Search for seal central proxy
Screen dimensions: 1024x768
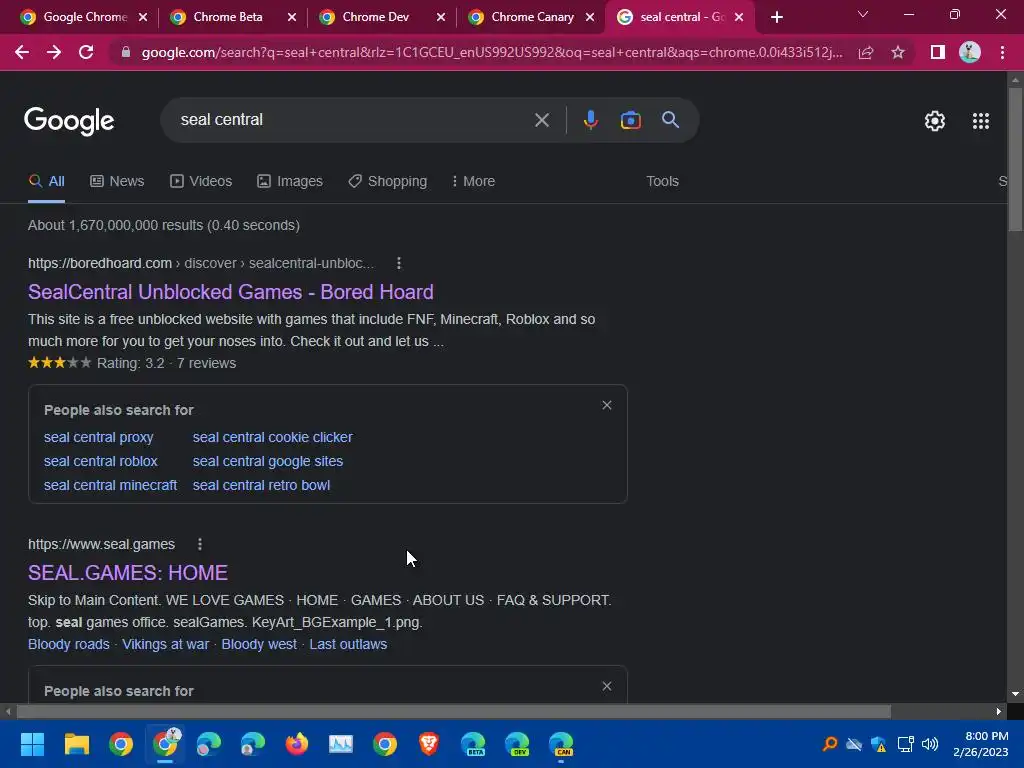click(x=99, y=437)
